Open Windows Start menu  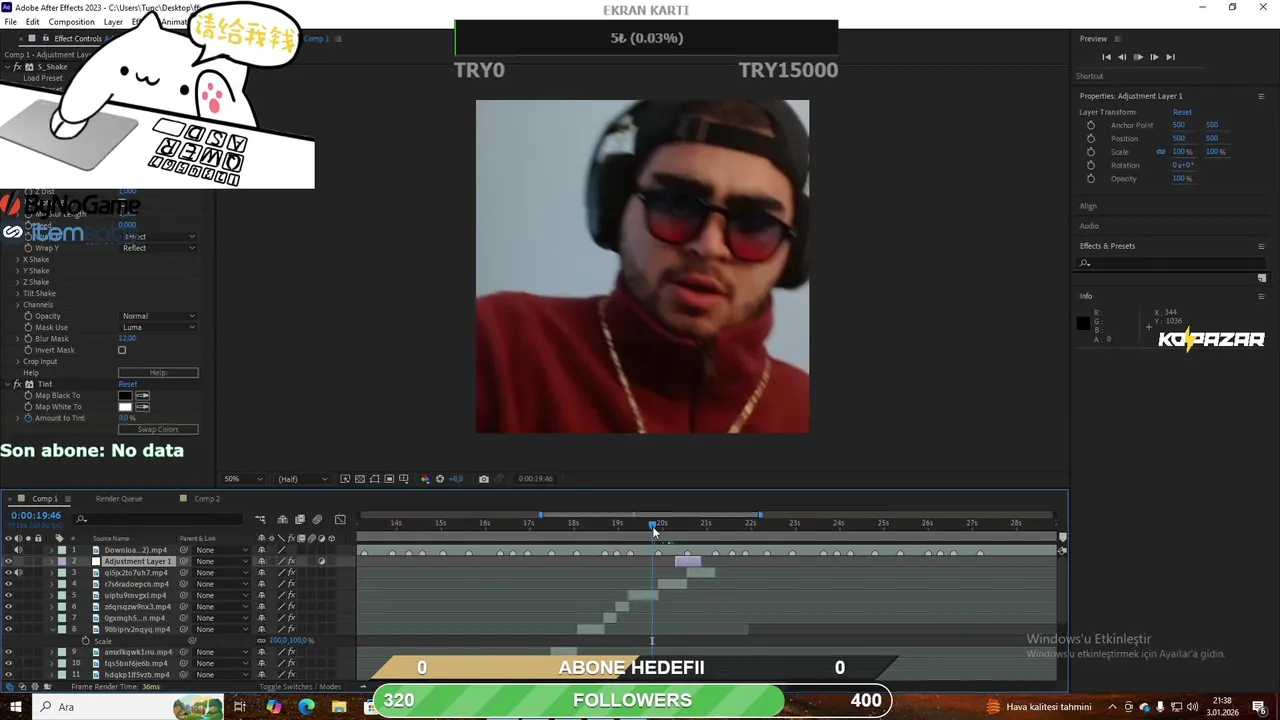[x=16, y=706]
